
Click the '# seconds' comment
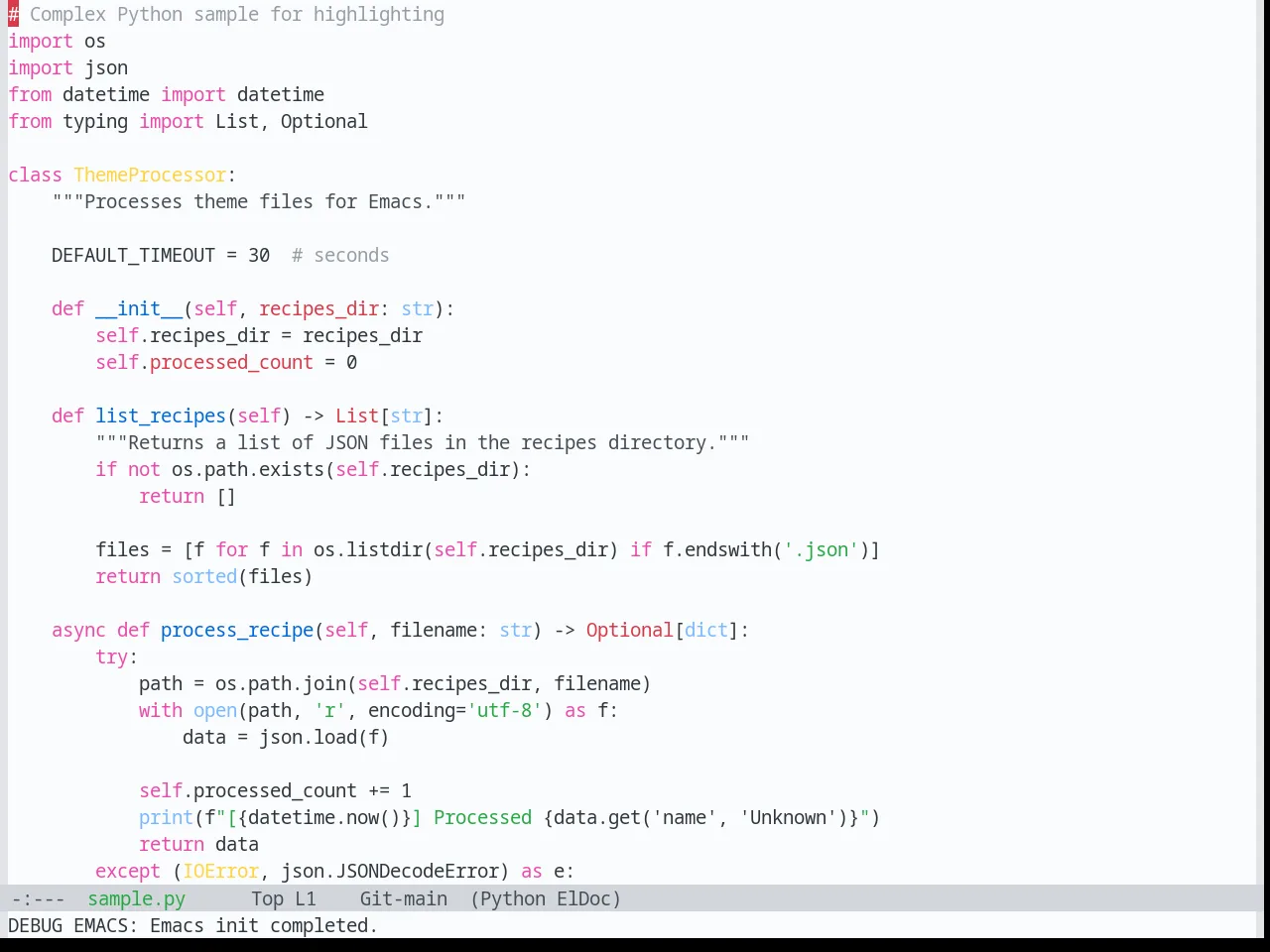(x=340, y=255)
